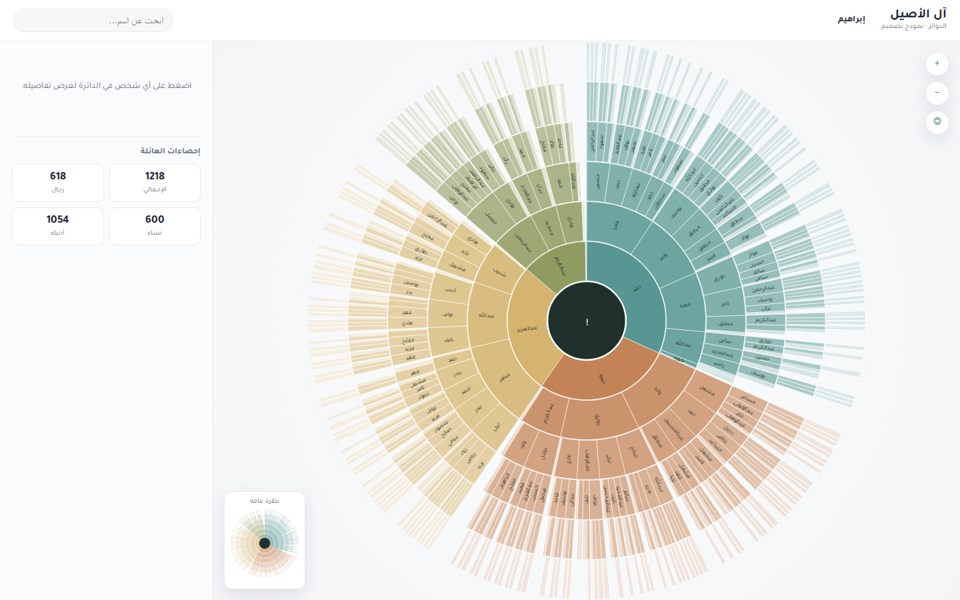Viewport: 960px width, 600px height.
Task: Select the green عبدالكريم inner segment
Action: coord(560,266)
